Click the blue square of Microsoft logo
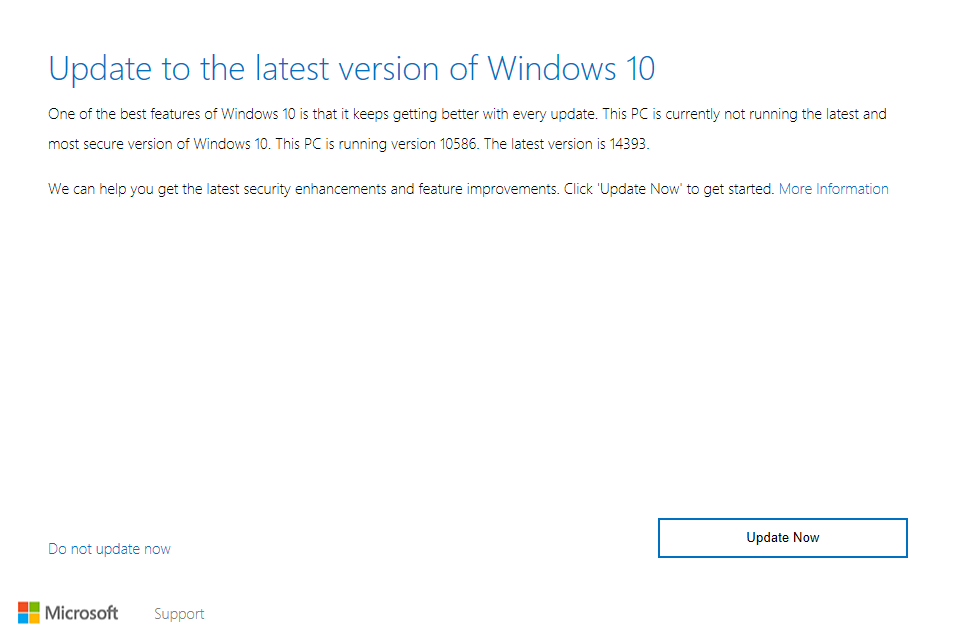The image size is (956, 636). [x=23, y=618]
